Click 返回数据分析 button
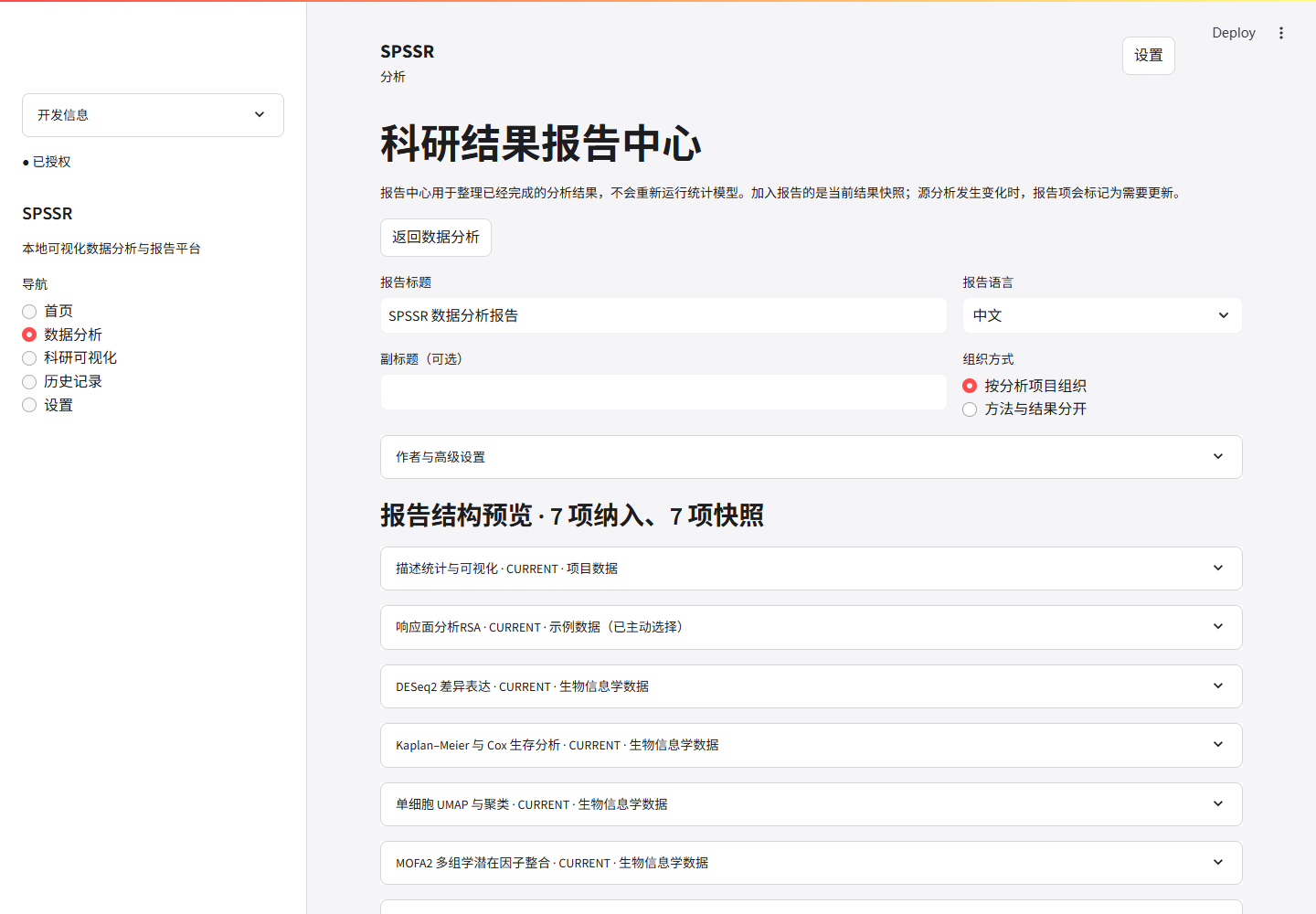The width and height of the screenshot is (1316, 914). (436, 238)
